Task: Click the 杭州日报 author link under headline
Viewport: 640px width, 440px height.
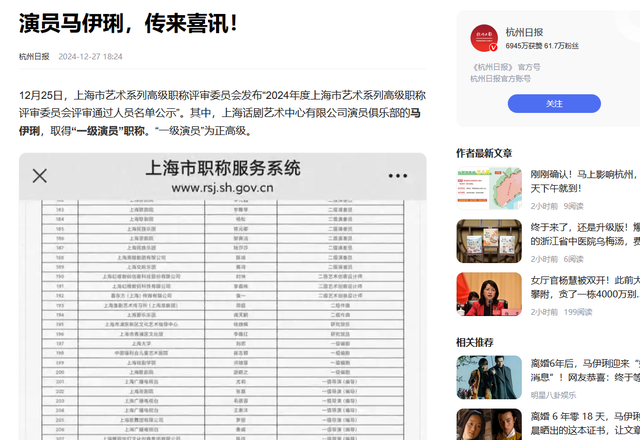Action: click(x=34, y=56)
